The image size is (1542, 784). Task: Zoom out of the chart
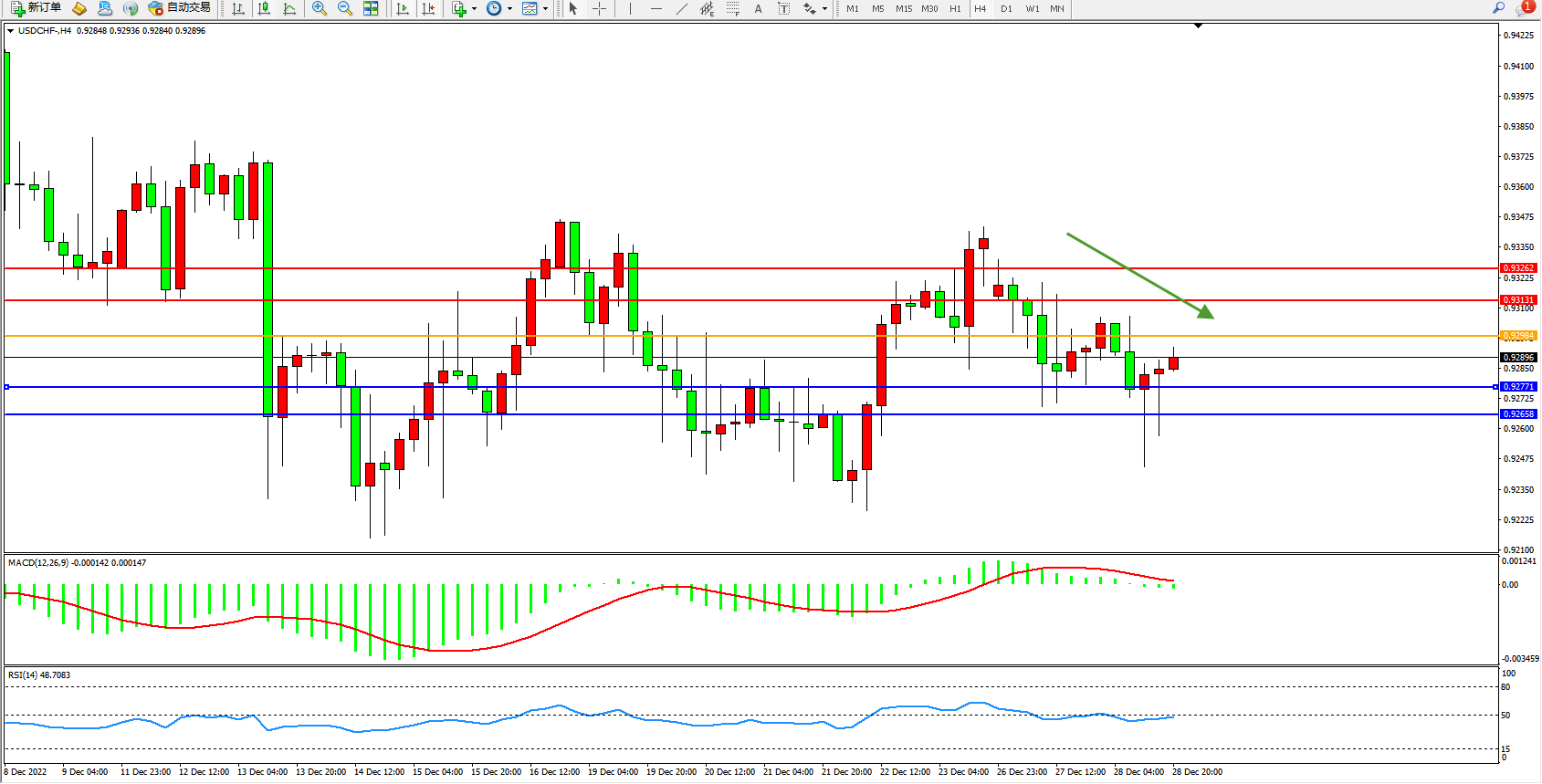345,8
